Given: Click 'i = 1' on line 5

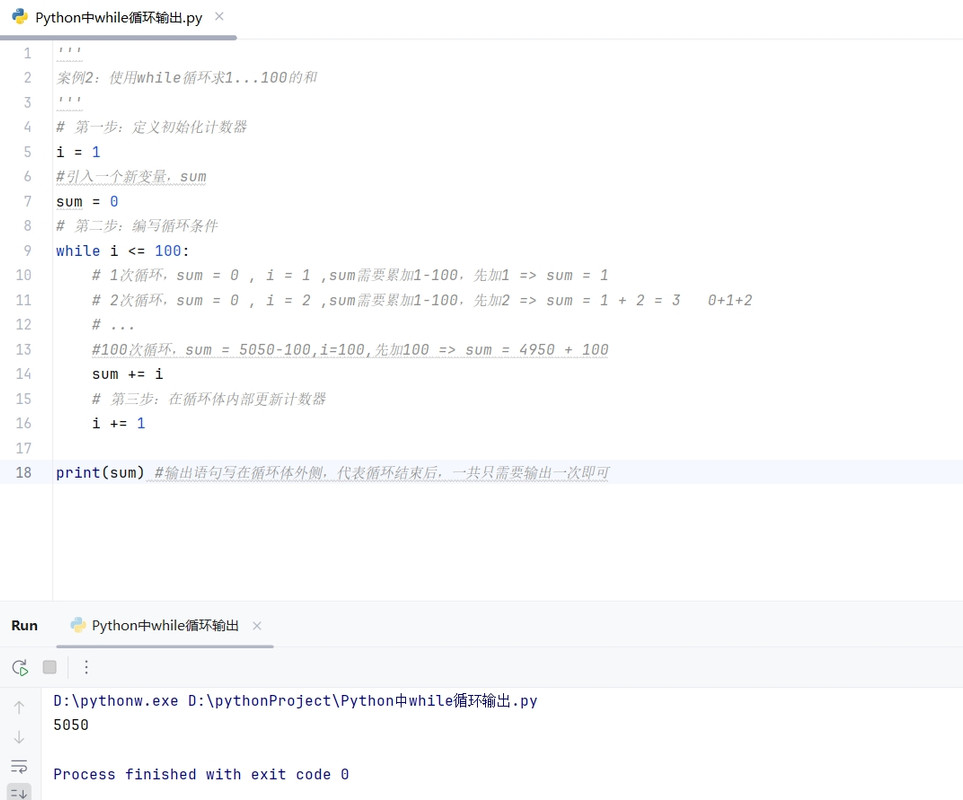Looking at the screenshot, I should pos(78,152).
